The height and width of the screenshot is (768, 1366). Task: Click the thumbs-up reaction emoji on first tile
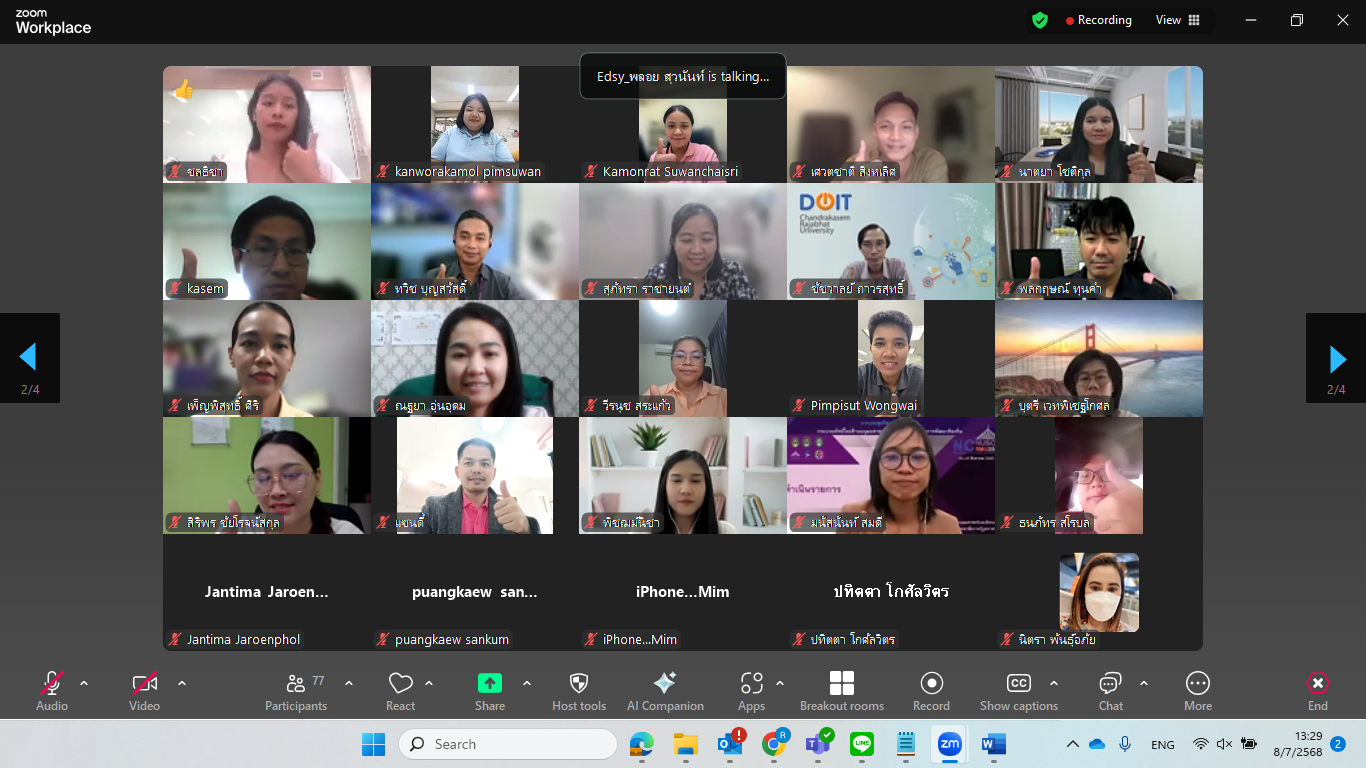coord(183,90)
